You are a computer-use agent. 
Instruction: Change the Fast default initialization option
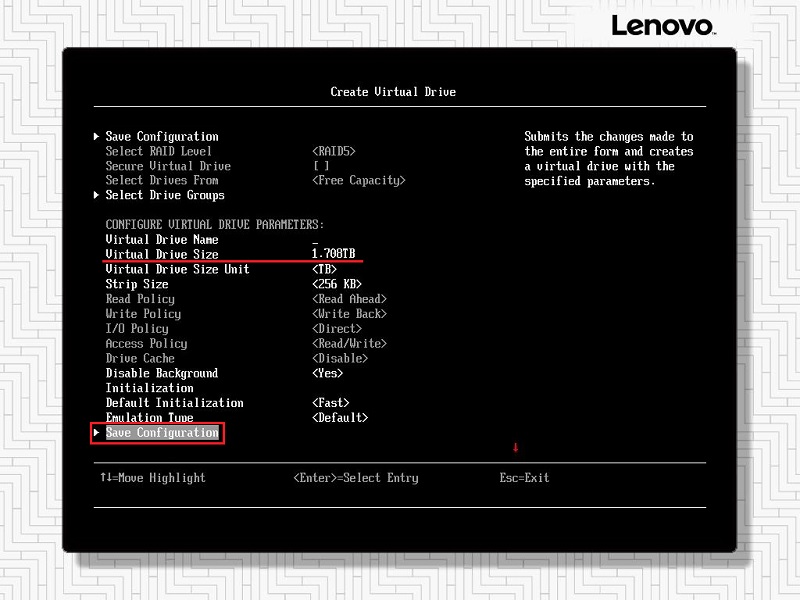pos(331,403)
